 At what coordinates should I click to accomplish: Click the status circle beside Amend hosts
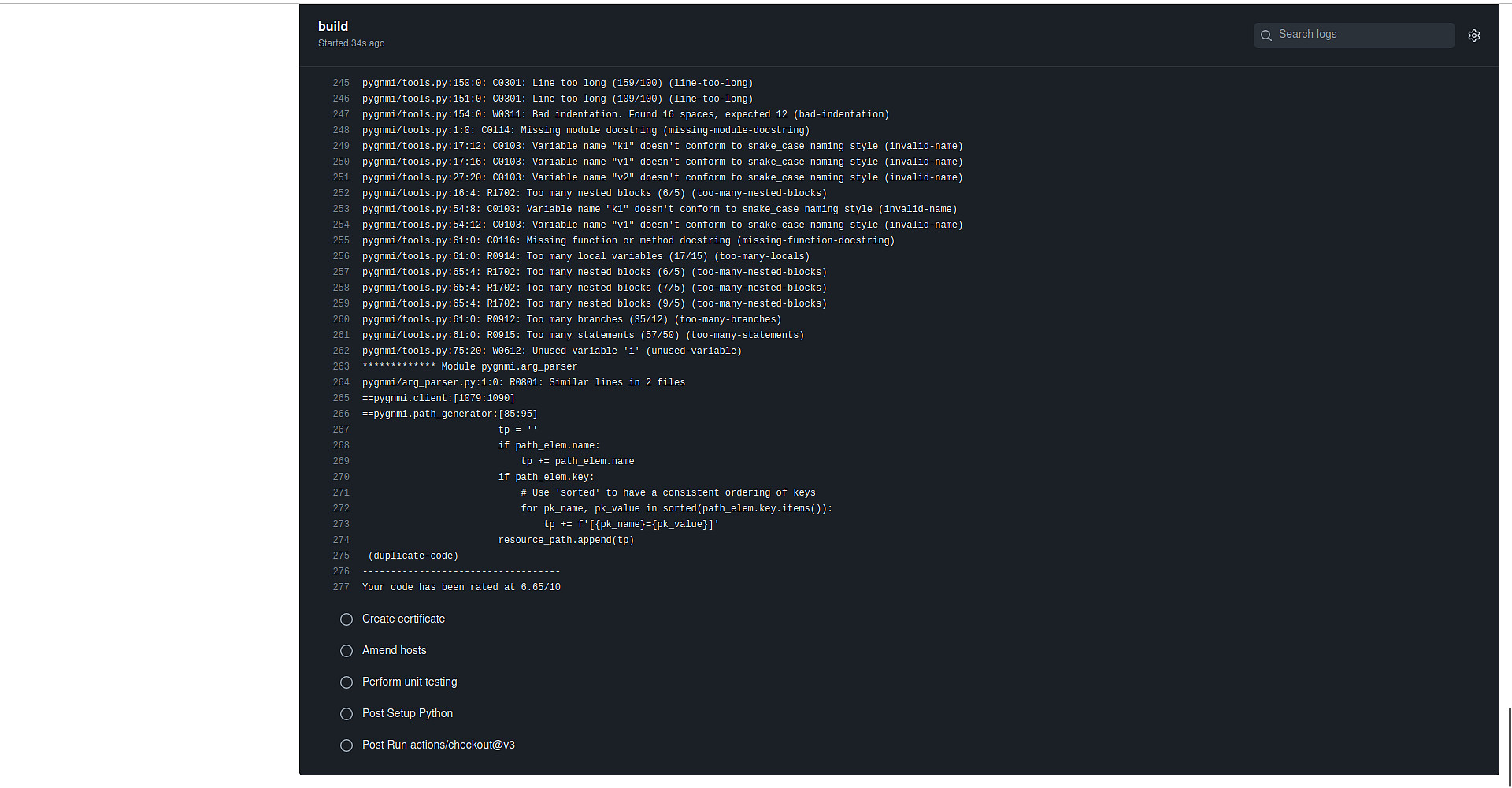click(x=346, y=651)
